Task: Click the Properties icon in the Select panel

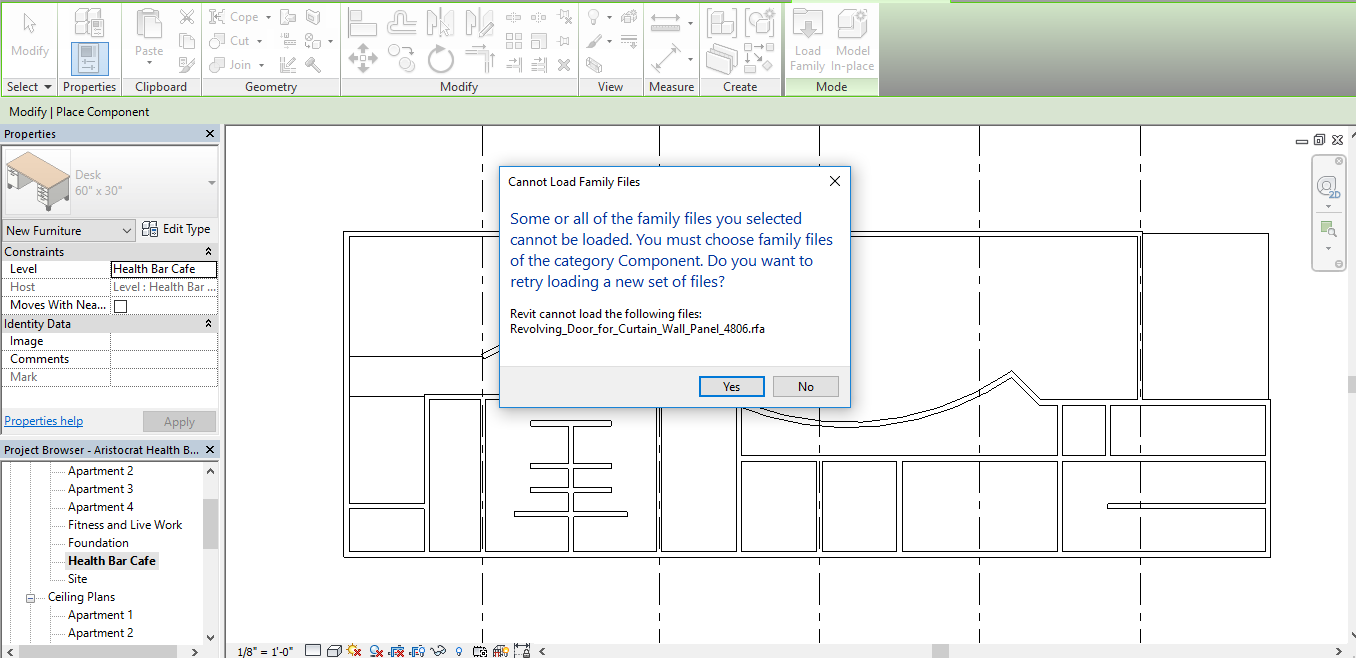Action: click(89, 58)
